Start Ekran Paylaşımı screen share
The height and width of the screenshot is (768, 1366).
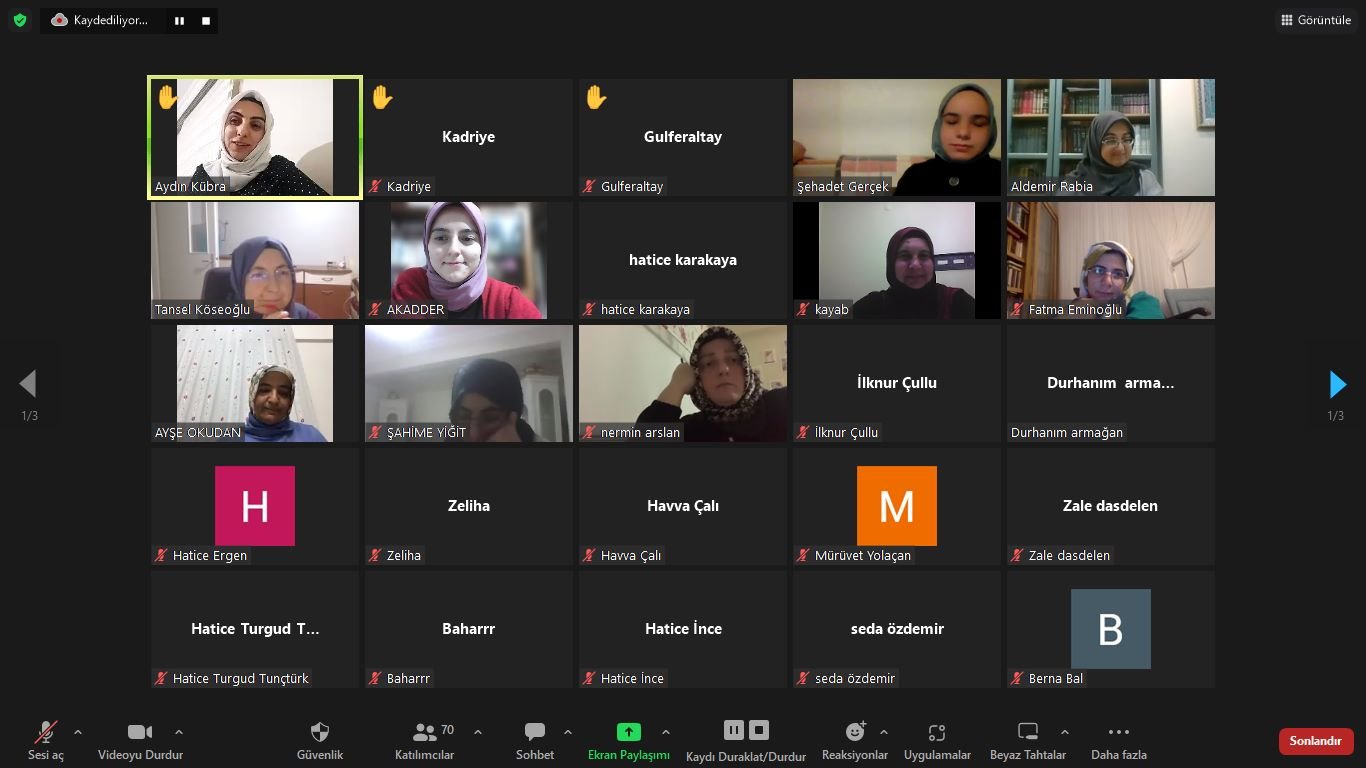[x=629, y=741]
